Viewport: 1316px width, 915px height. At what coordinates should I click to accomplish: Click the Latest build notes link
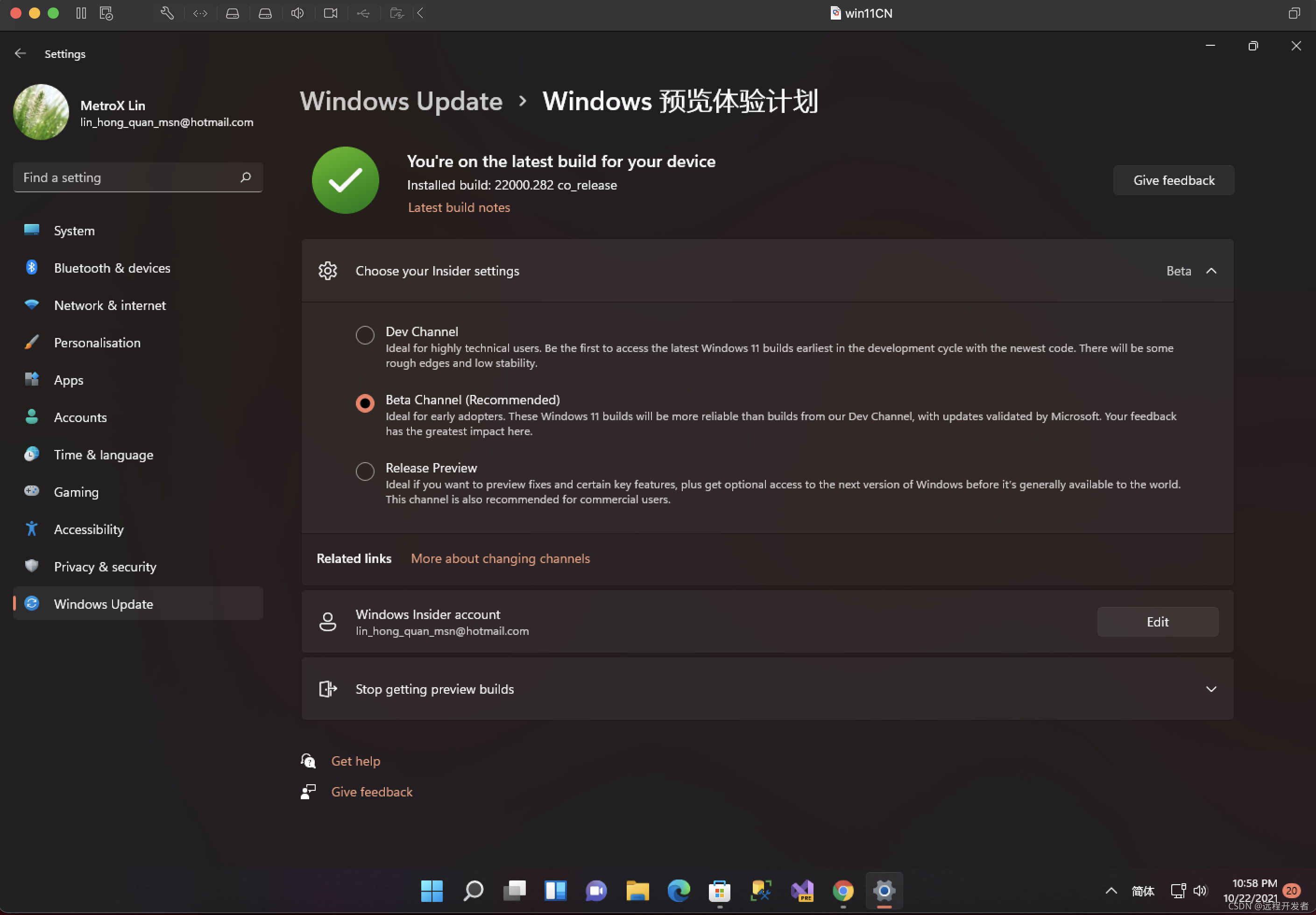(x=459, y=207)
